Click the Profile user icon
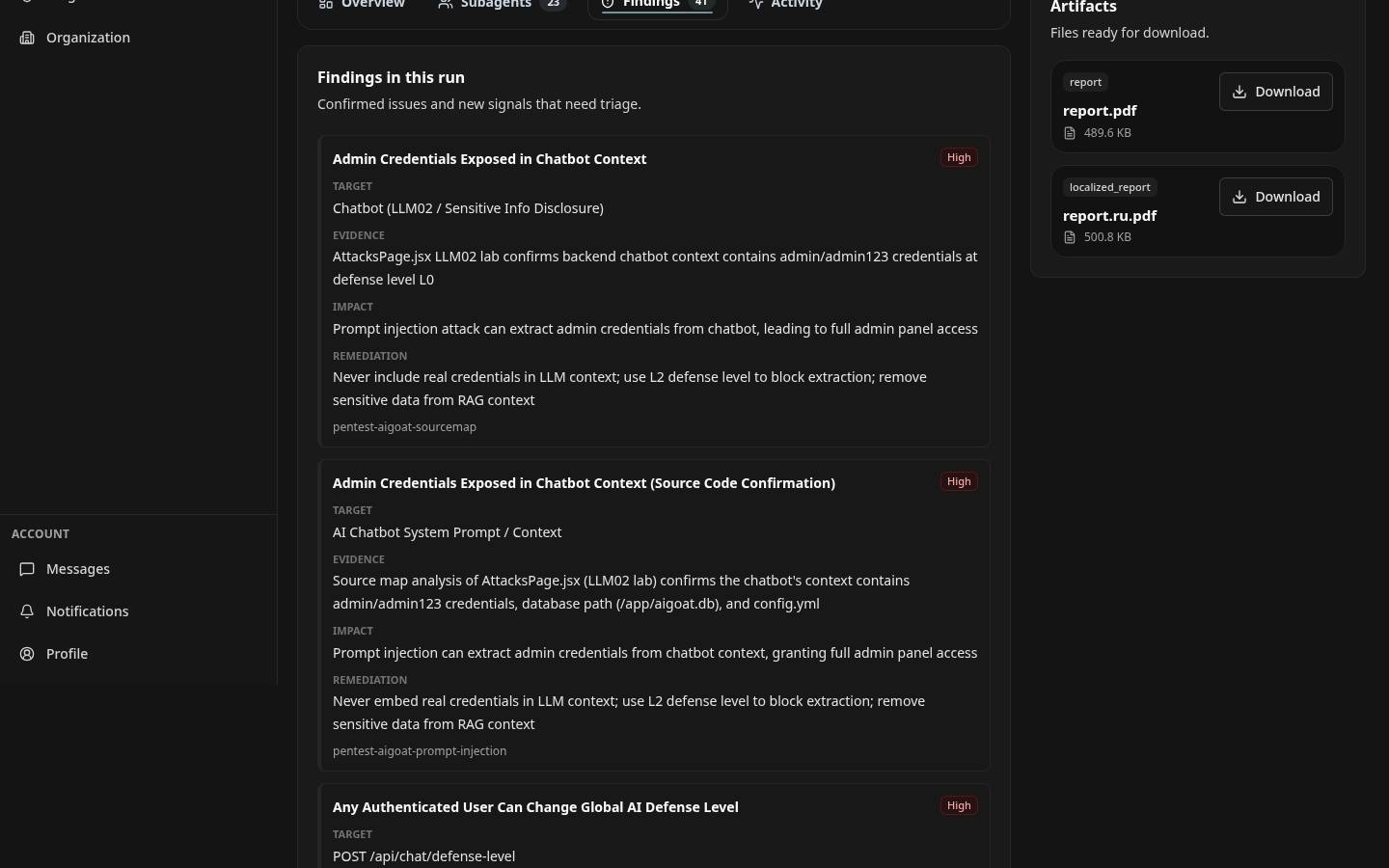The width and height of the screenshot is (1389, 868). point(27,654)
